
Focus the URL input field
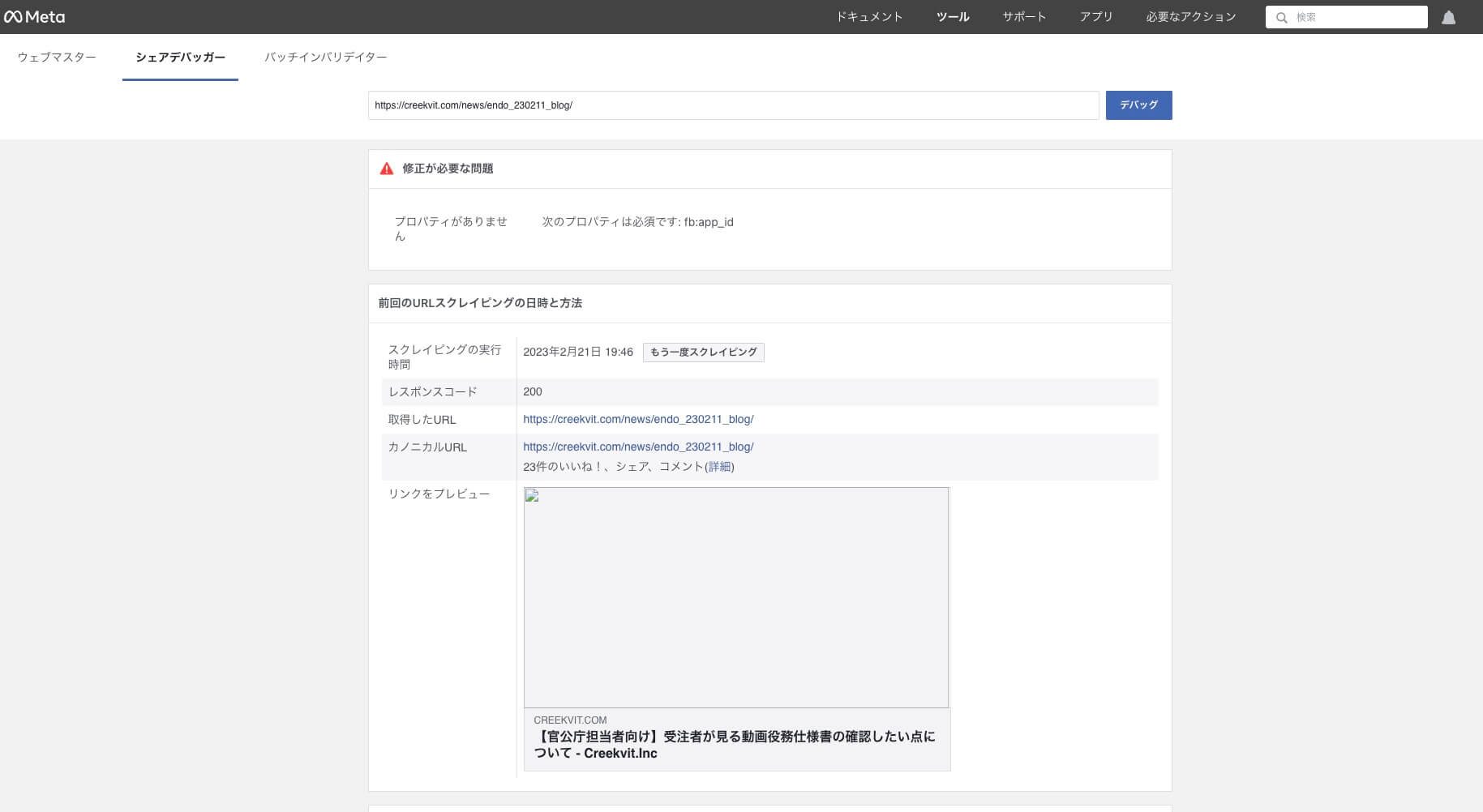coord(733,105)
